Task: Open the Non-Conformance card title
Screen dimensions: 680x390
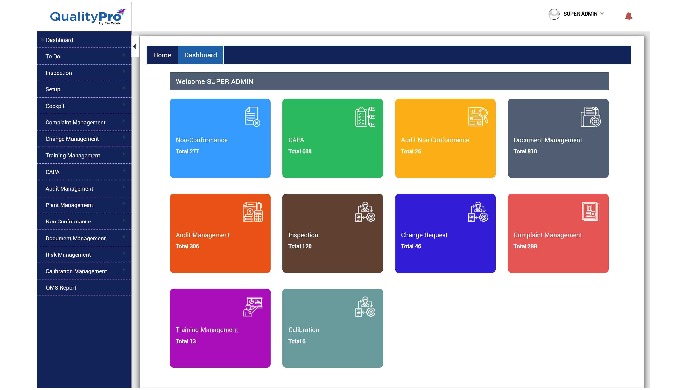Action: pyautogui.click(x=201, y=140)
